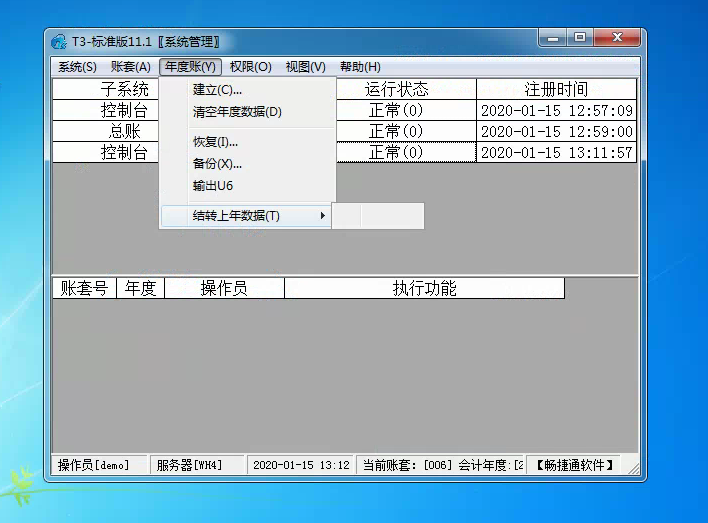This screenshot has height=523, width=708.
Task: Open the 视图(V) menu
Action: coord(306,67)
